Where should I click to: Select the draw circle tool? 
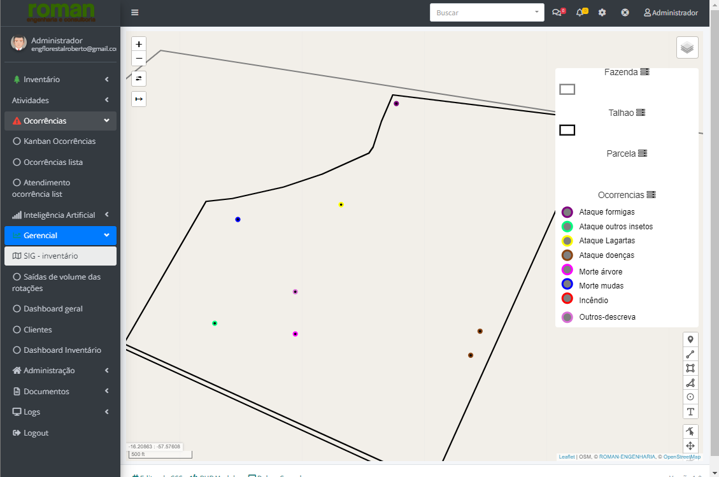690,397
